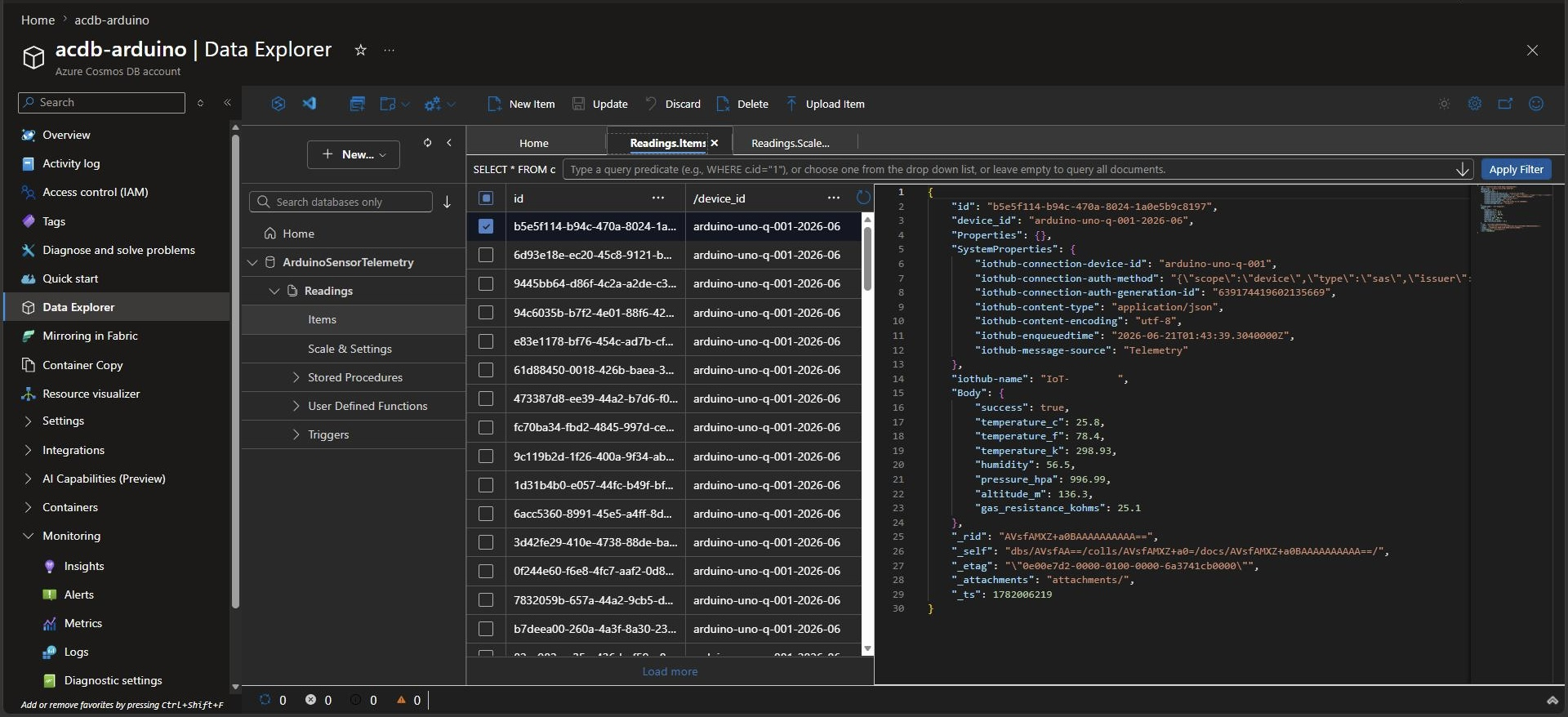The height and width of the screenshot is (717, 1568).
Task: Click New Item button
Action: (x=521, y=104)
